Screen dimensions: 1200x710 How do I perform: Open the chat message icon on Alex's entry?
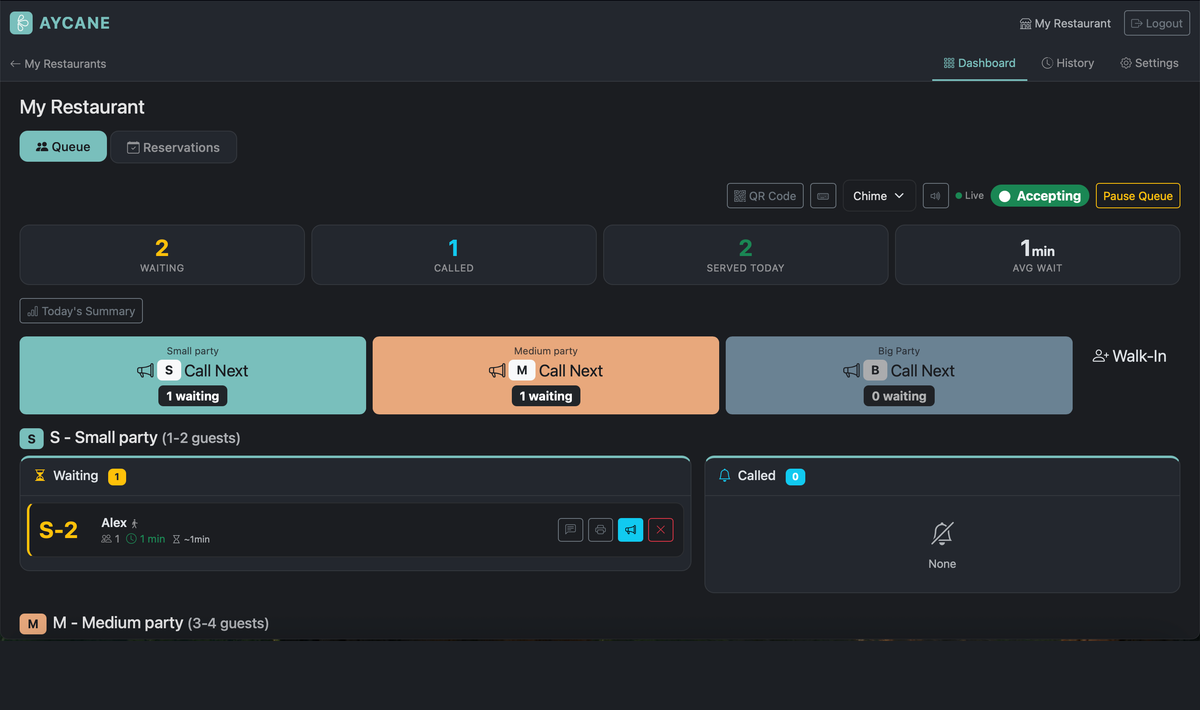(x=570, y=529)
